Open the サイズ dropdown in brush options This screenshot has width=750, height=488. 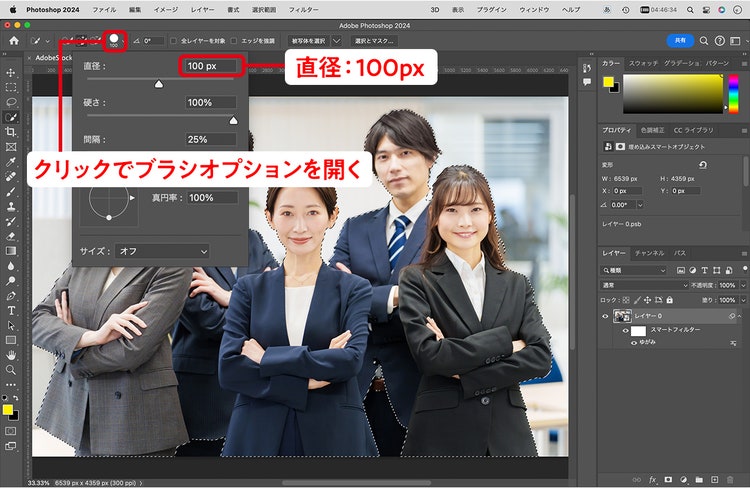pyautogui.click(x=163, y=251)
